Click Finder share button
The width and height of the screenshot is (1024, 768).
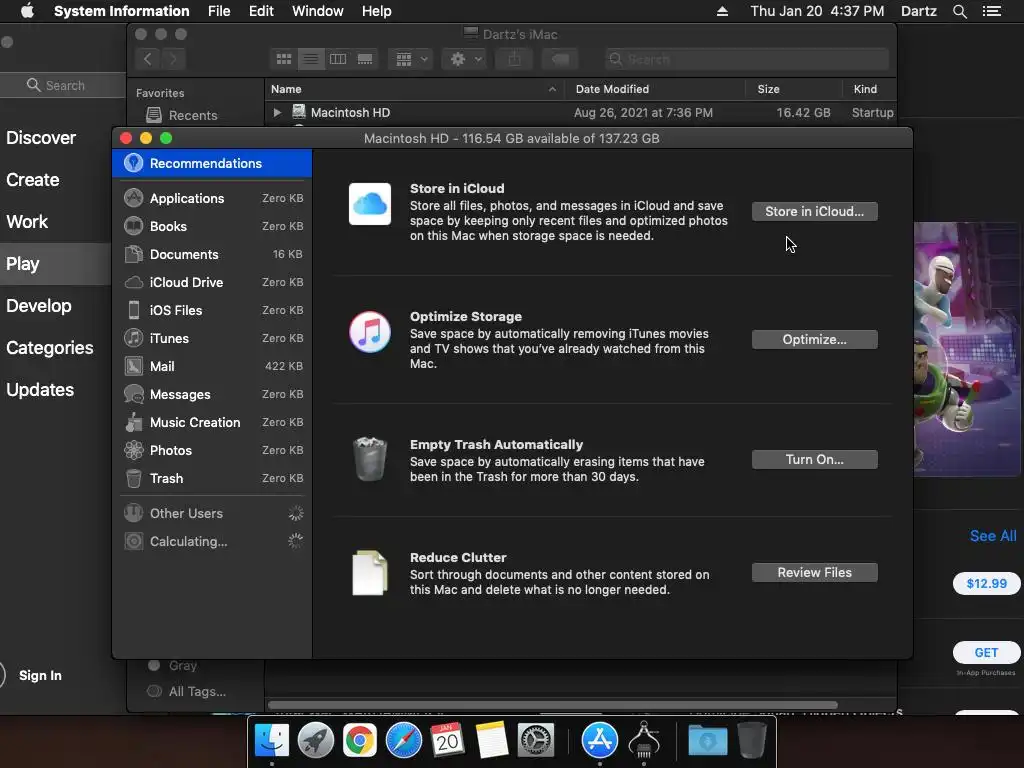pos(515,59)
